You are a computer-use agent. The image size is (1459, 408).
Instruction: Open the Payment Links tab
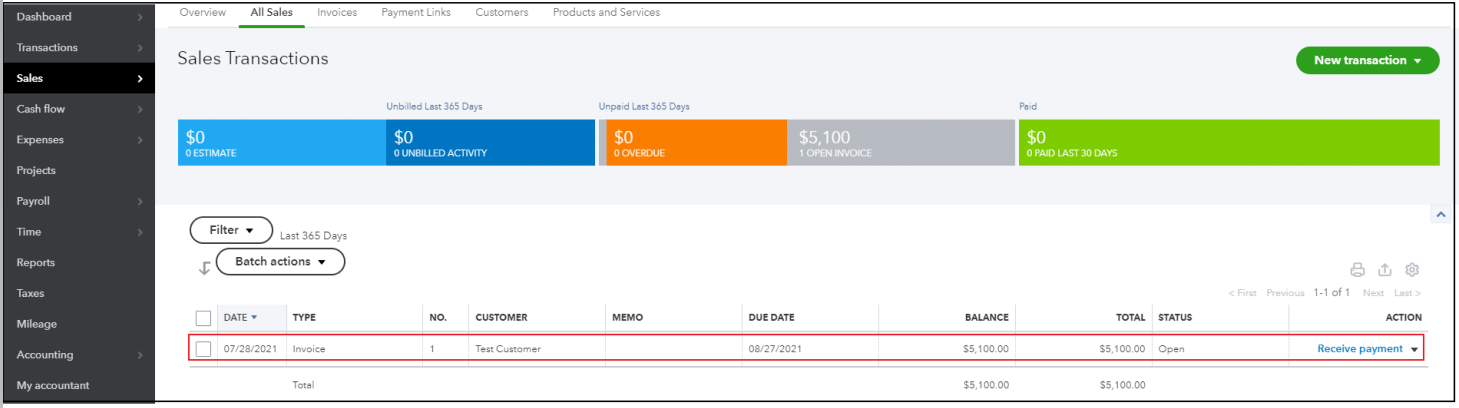pos(416,13)
